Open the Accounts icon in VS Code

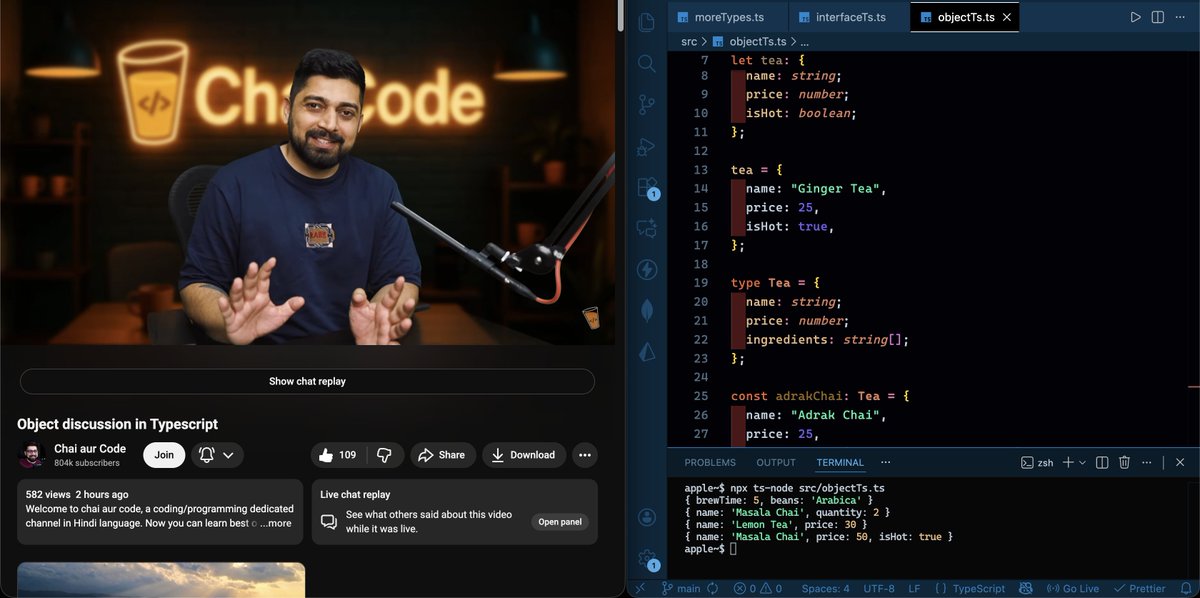pyautogui.click(x=647, y=517)
